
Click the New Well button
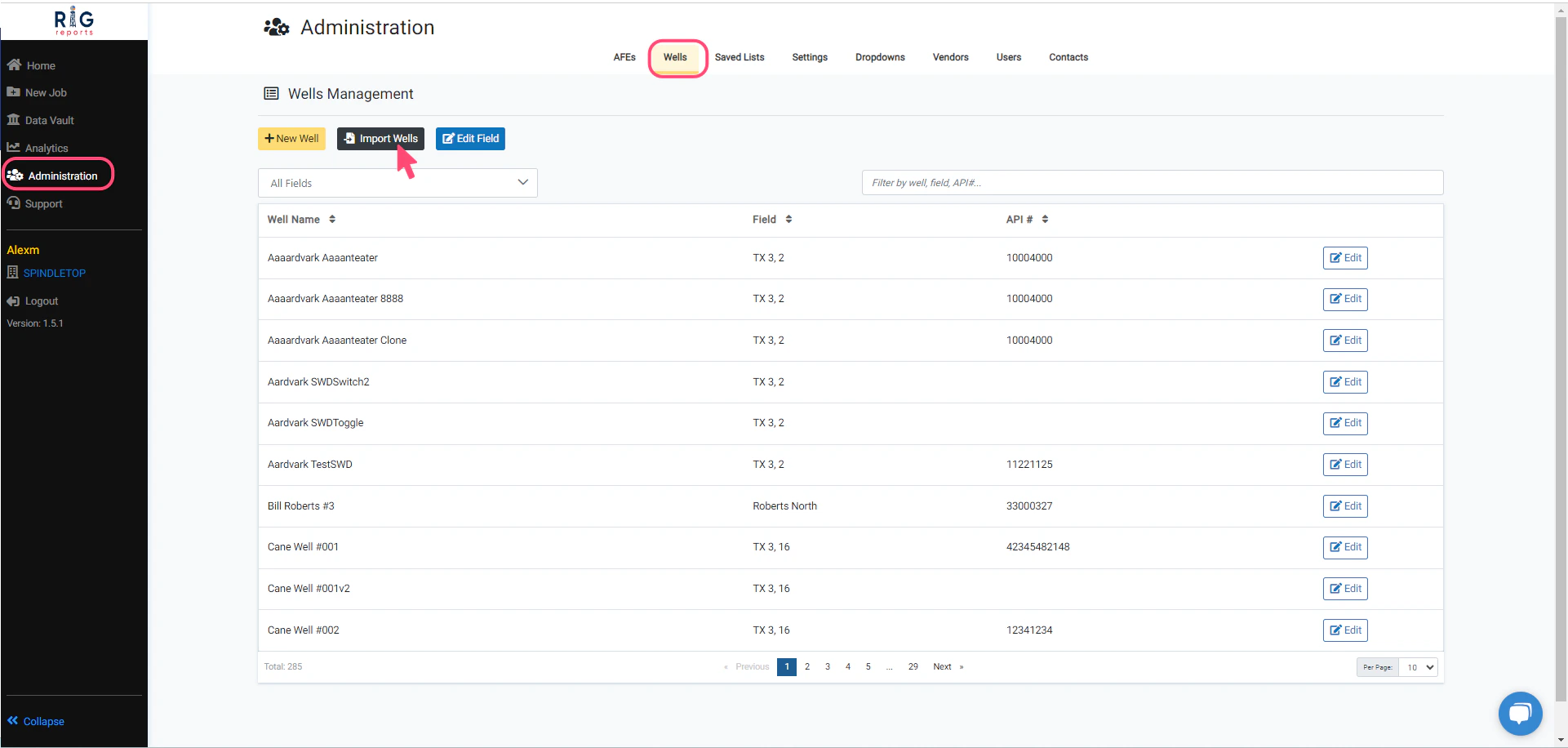click(291, 139)
